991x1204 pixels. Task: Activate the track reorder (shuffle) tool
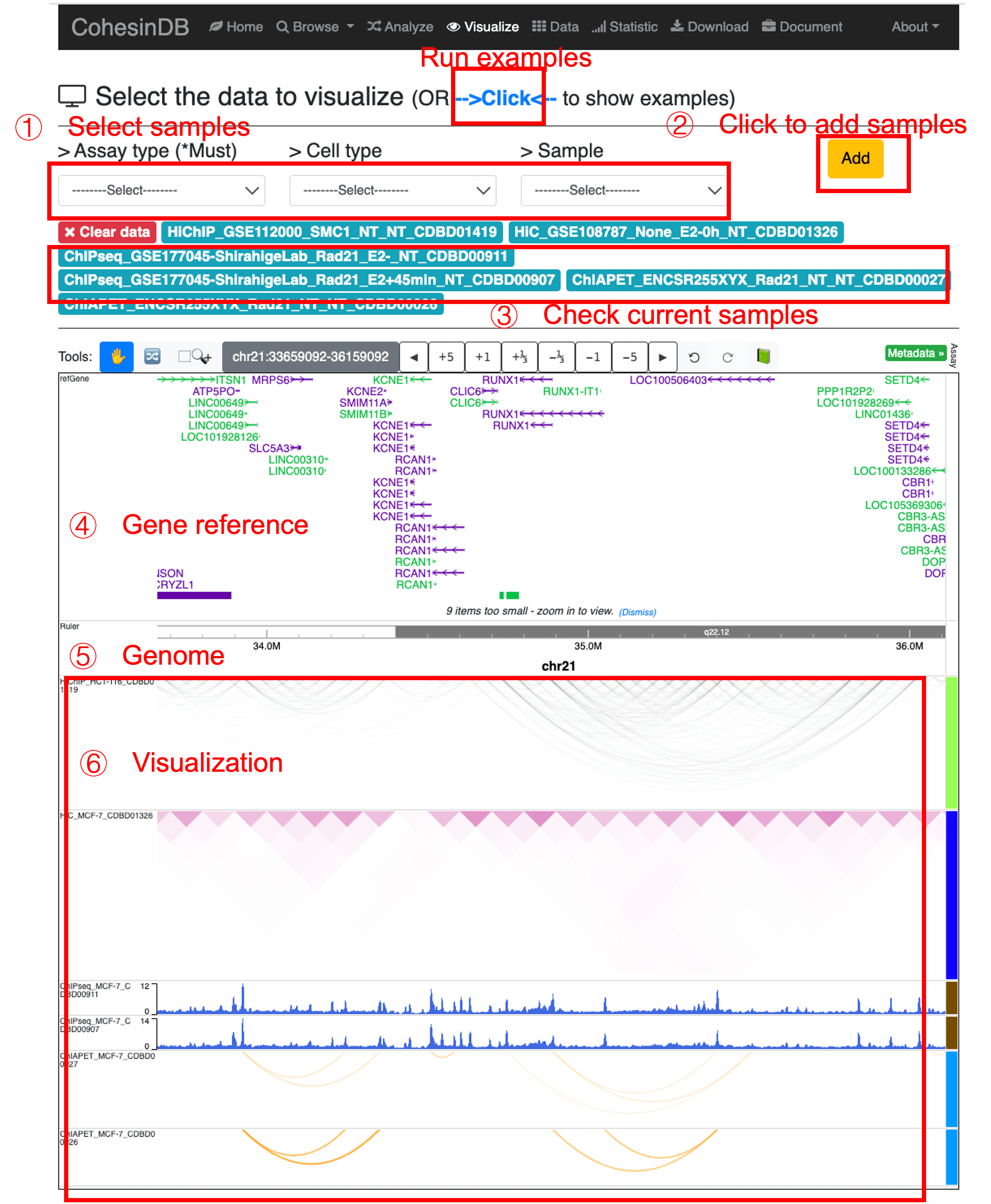(152, 357)
